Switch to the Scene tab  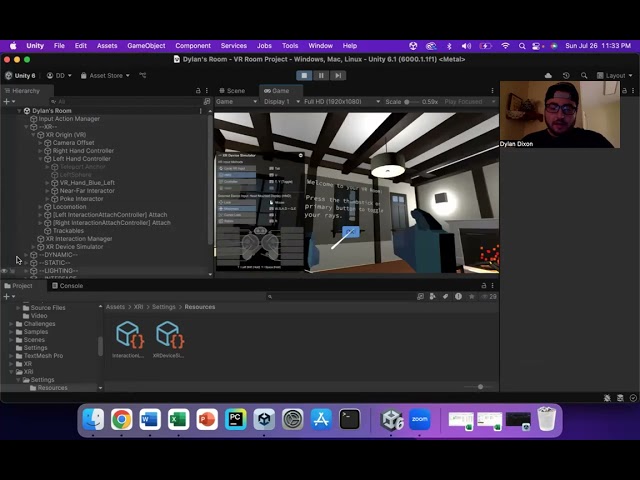click(232, 91)
